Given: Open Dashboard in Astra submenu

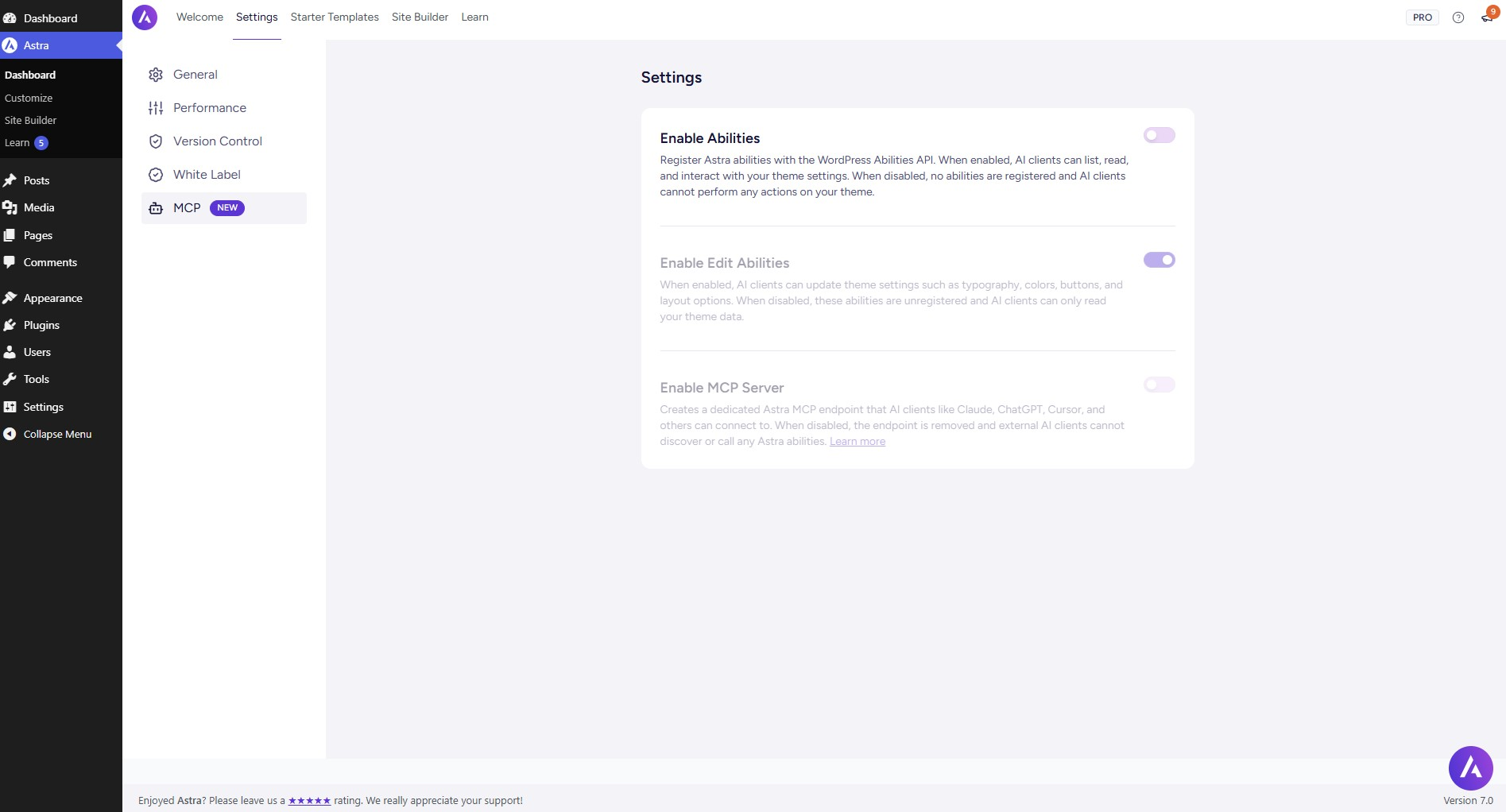Looking at the screenshot, I should [x=30, y=75].
